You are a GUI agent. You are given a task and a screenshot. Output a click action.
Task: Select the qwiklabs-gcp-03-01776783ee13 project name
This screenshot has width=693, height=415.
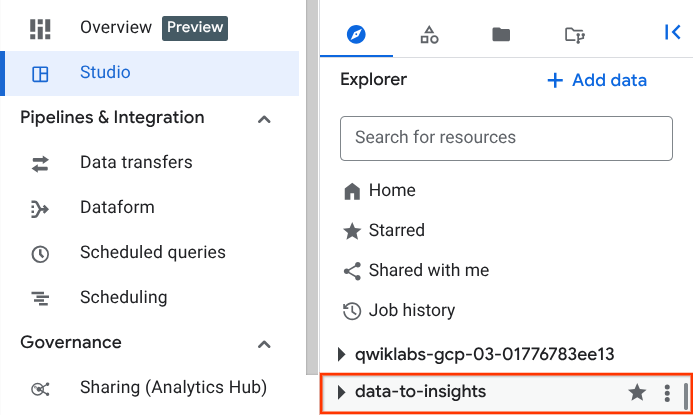pos(484,354)
